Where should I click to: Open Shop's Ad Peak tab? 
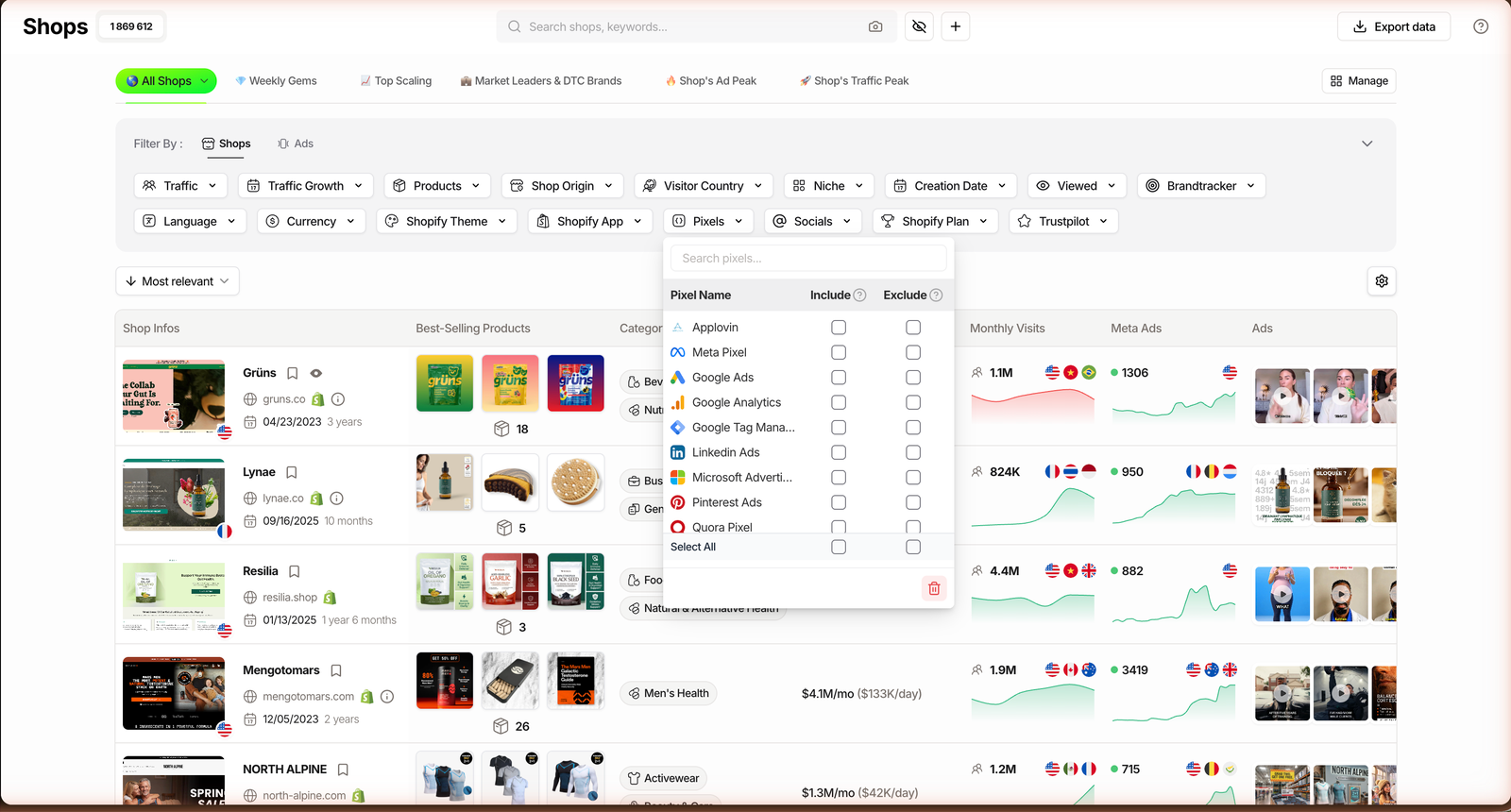tap(711, 81)
